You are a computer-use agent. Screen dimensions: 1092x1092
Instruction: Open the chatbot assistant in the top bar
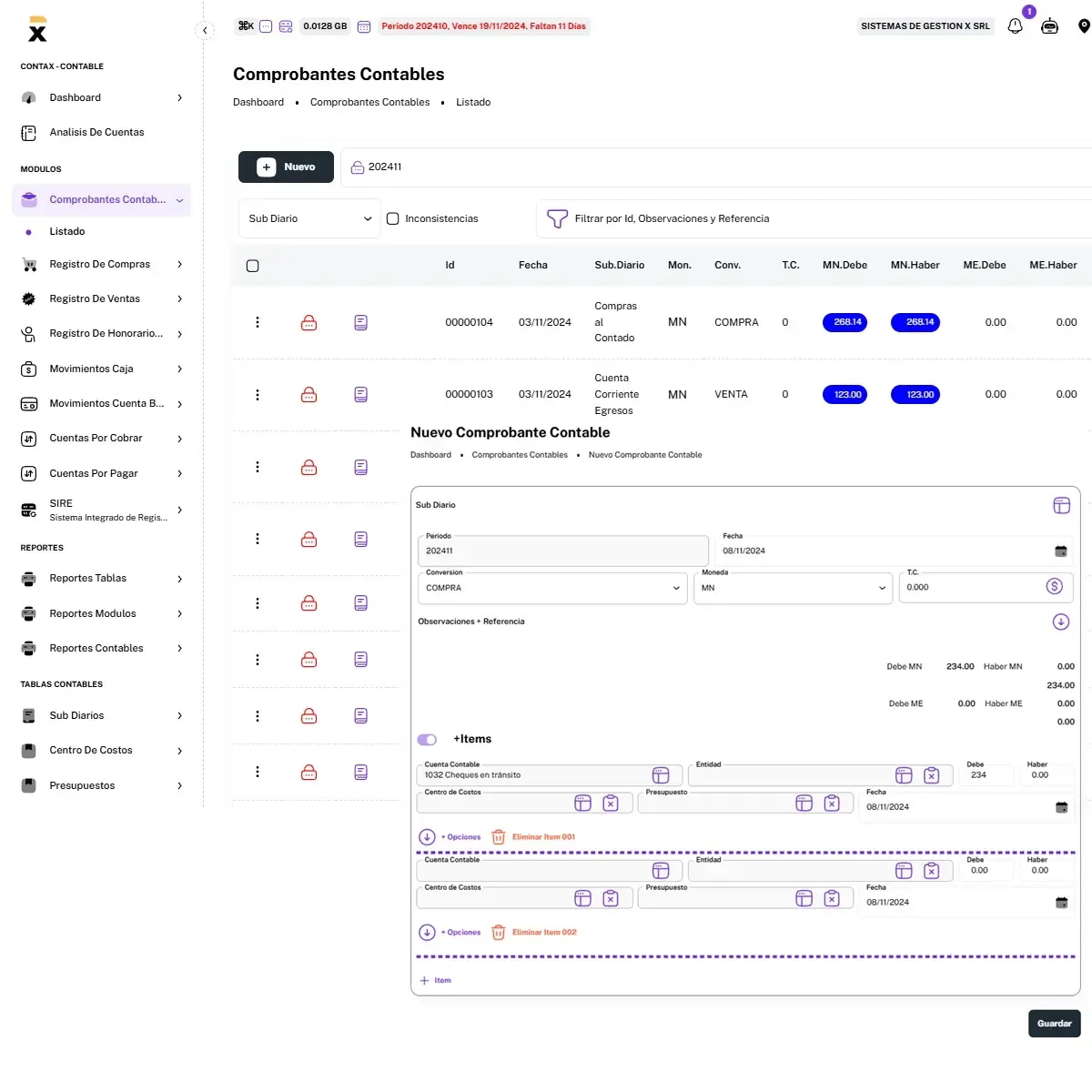tap(1049, 25)
